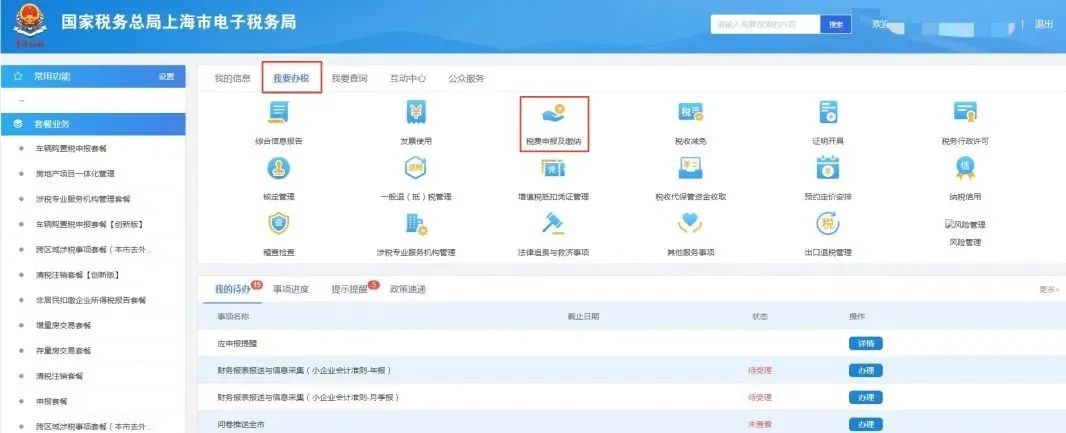This screenshot has width=1066, height=433.
Task: Select the 税收减免 icon
Action: [690, 114]
